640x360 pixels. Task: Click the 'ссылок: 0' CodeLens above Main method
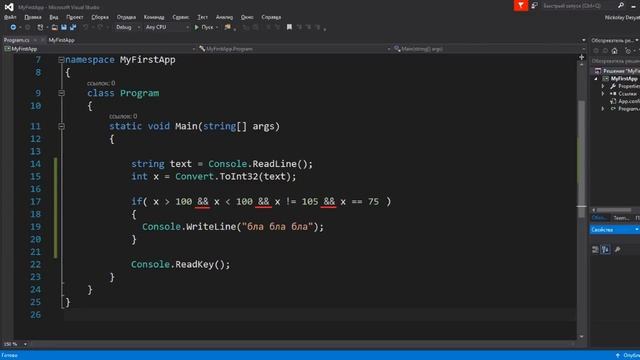123,116
